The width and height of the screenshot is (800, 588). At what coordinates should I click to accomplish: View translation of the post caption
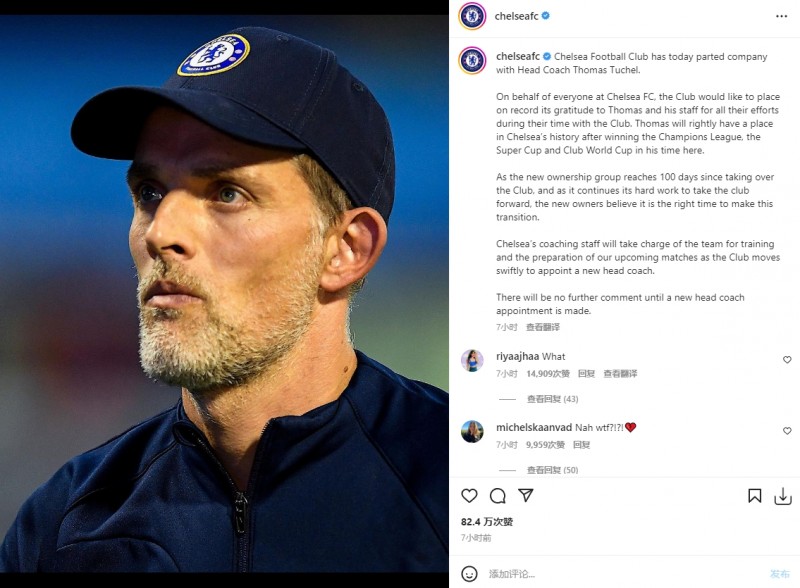(x=543, y=327)
